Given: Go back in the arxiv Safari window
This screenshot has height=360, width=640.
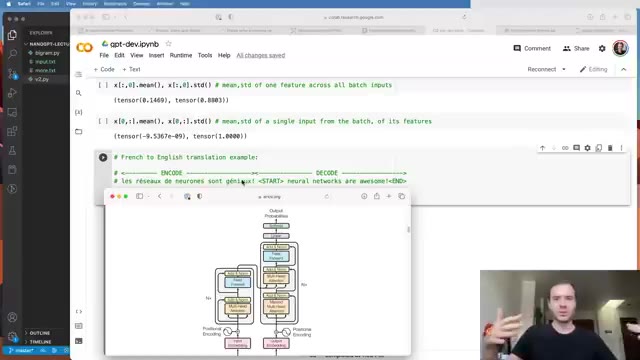Looking at the screenshot, I should click(x=160, y=196).
